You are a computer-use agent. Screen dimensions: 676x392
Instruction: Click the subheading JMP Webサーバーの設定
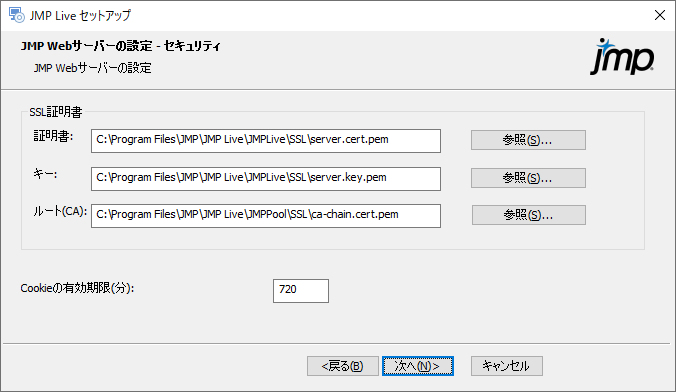tap(92, 68)
